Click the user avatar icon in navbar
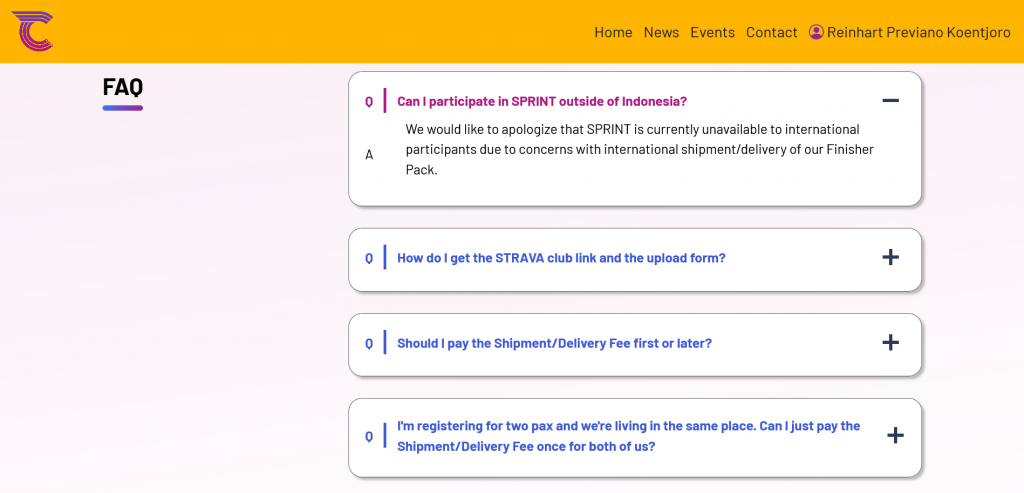 click(x=816, y=32)
